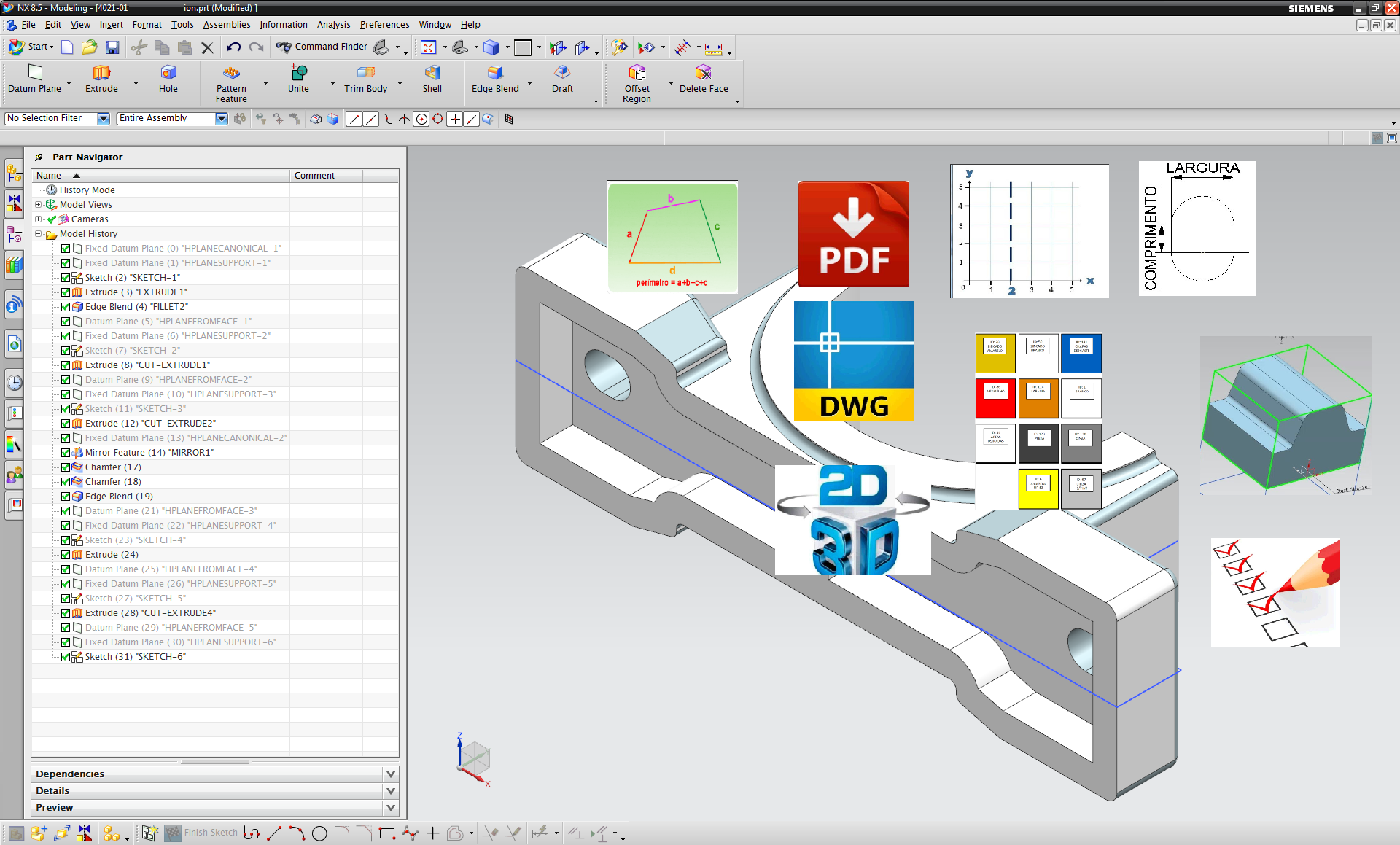This screenshot has width=1400, height=845.
Task: Open the Insert menu
Action: (111, 24)
